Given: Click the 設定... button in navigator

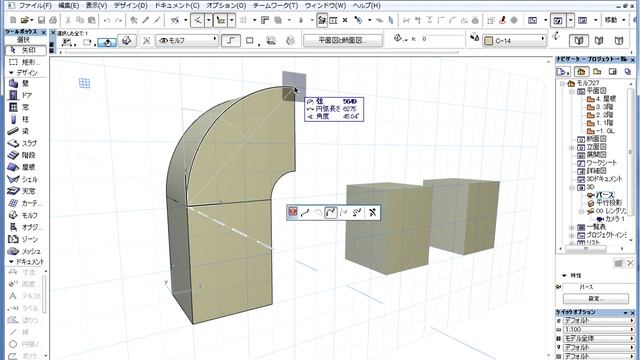Looking at the screenshot, I should click(x=596, y=299).
